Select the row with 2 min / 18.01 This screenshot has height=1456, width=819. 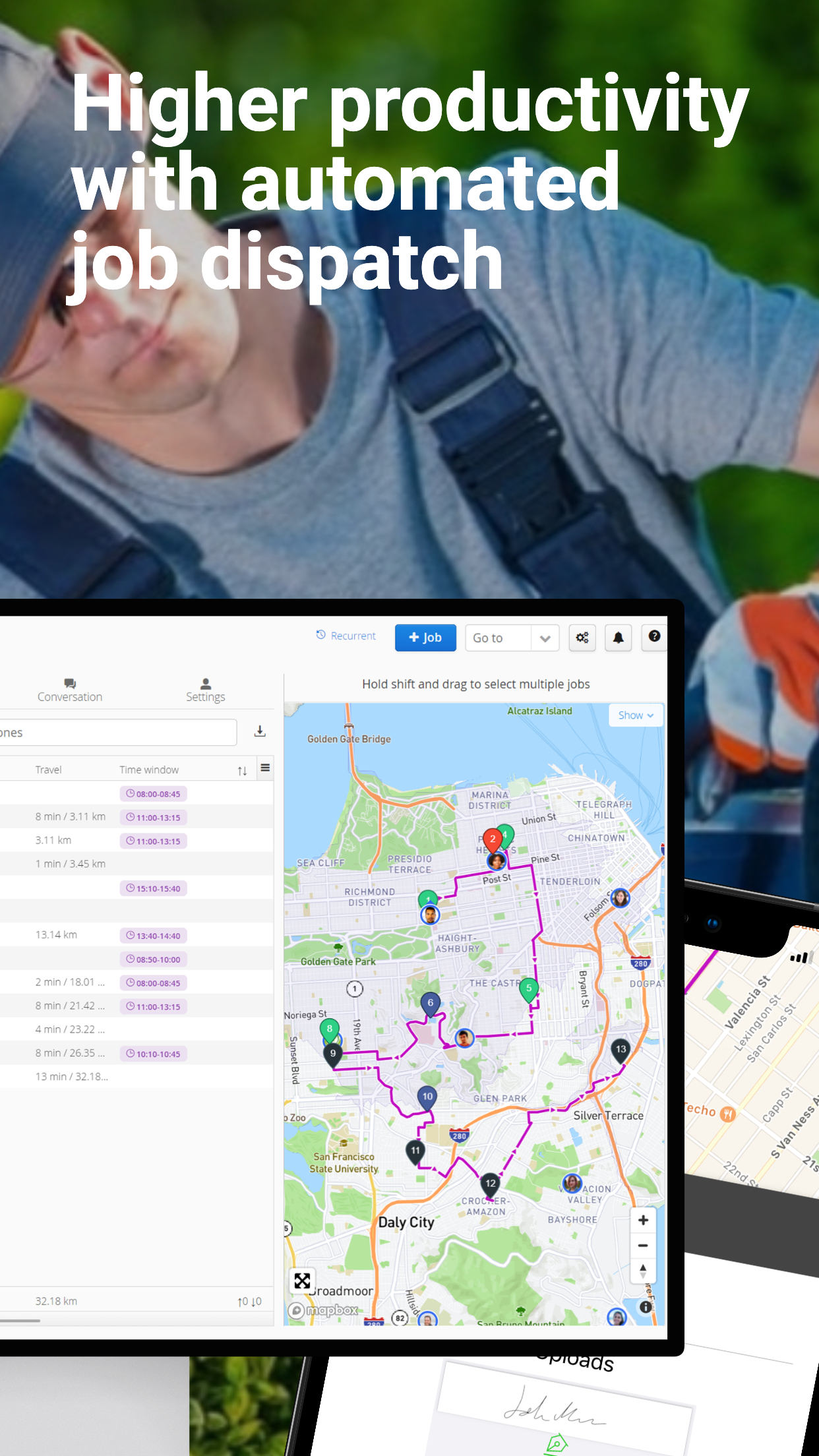pyautogui.click(x=136, y=983)
